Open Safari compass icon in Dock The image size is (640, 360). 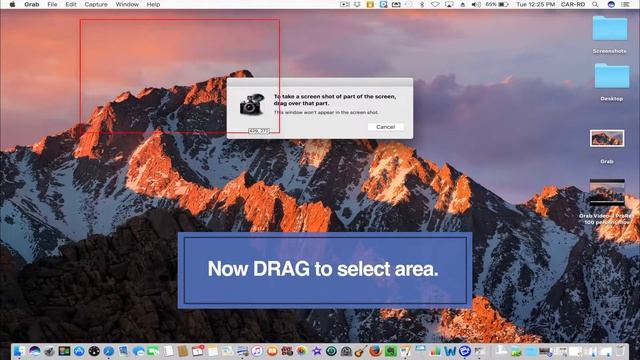coord(109,351)
